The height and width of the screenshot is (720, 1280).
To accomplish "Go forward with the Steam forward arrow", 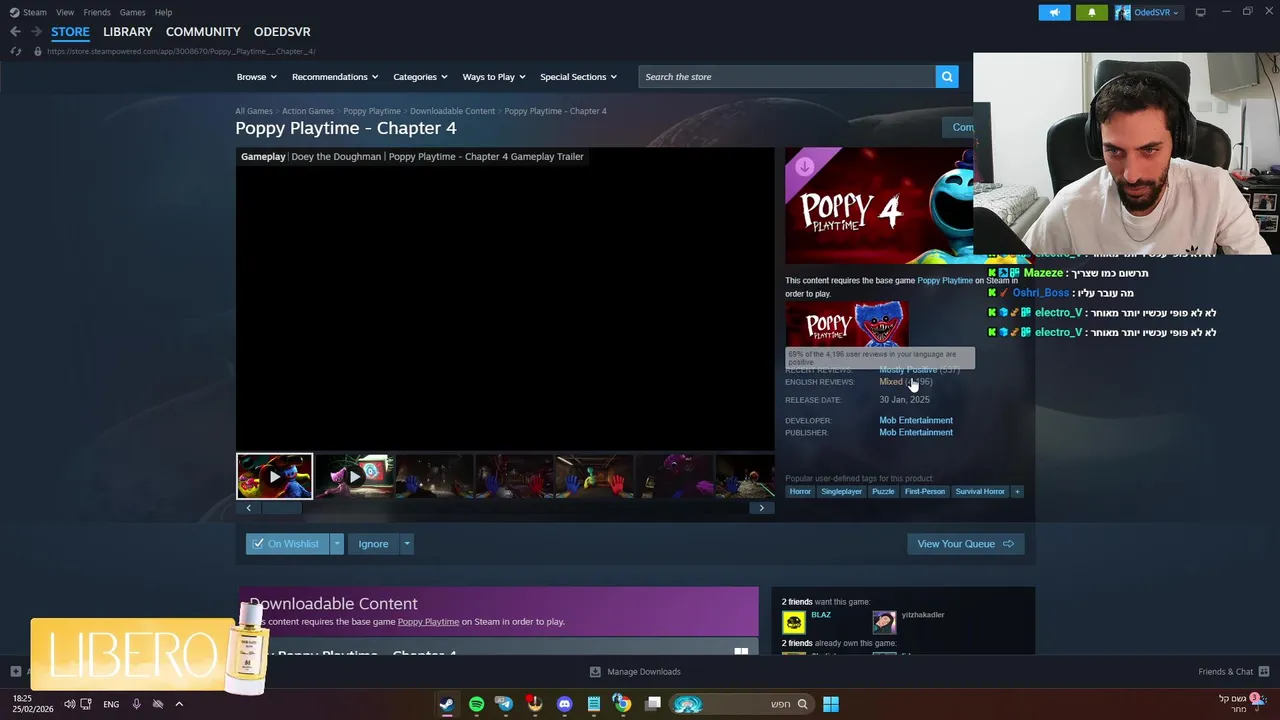I will click(x=36, y=32).
